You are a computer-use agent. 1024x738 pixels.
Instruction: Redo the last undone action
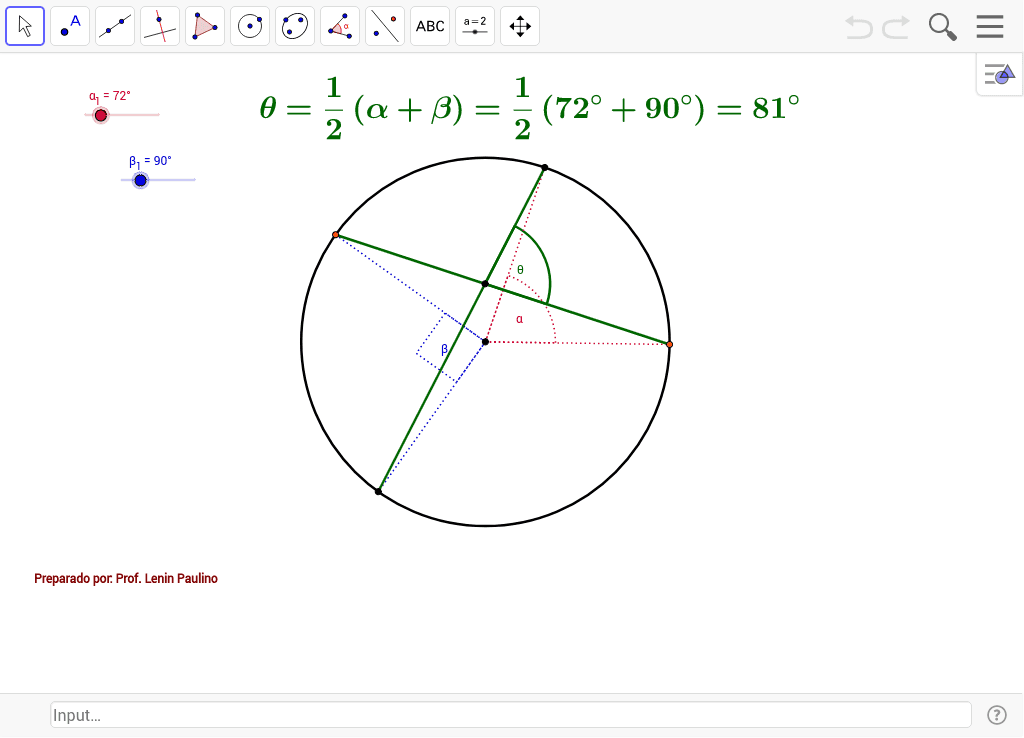pyautogui.click(x=896, y=27)
